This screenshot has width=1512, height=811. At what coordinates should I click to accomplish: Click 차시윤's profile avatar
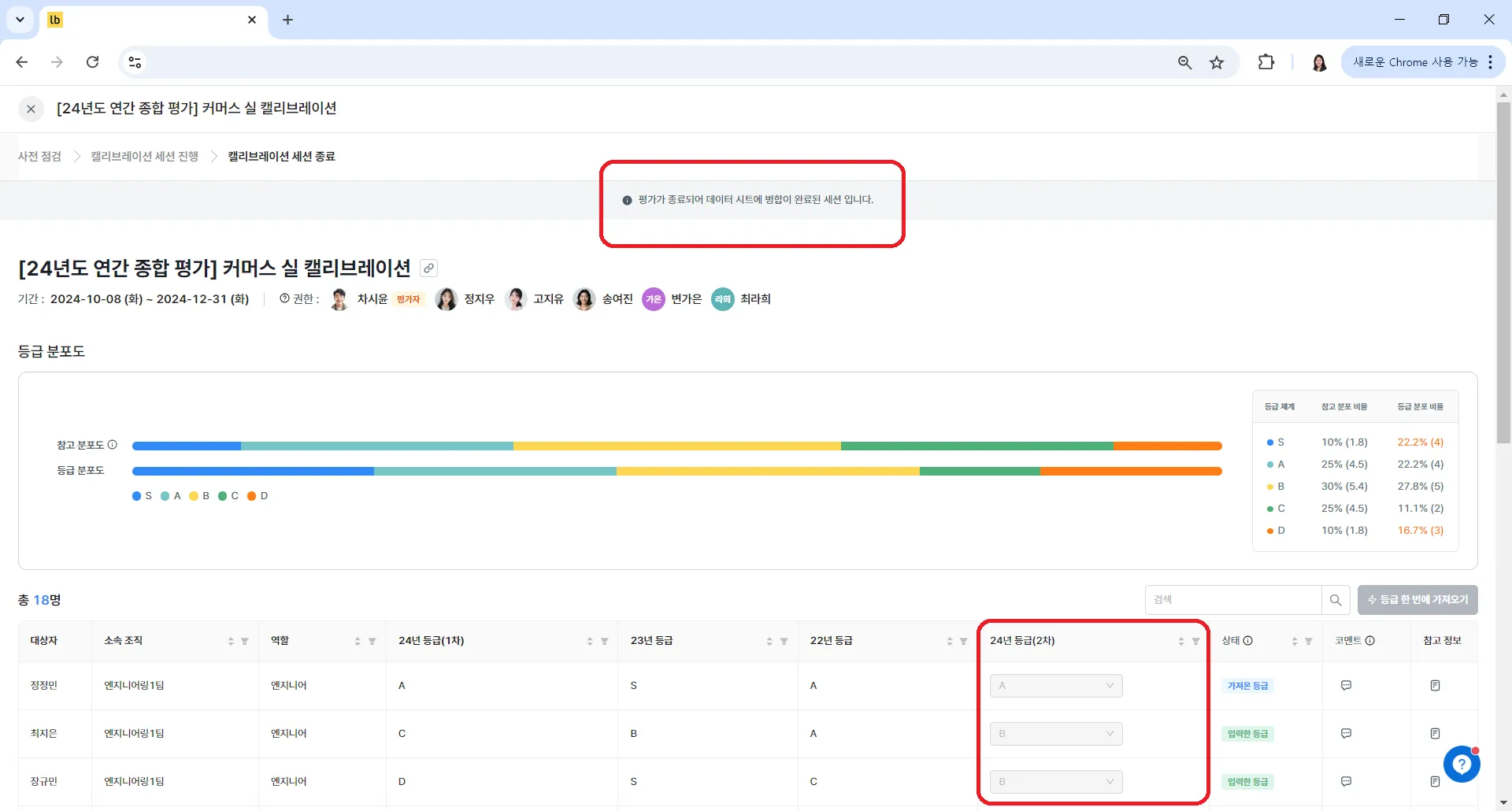point(339,299)
